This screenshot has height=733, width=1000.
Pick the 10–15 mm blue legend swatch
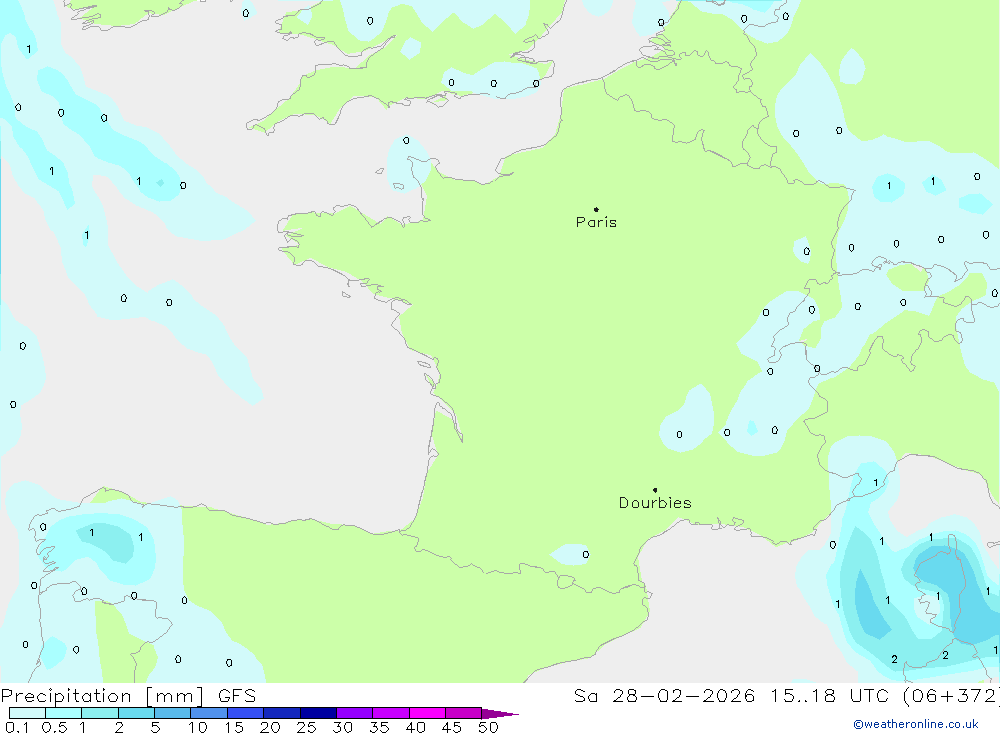click(x=209, y=713)
